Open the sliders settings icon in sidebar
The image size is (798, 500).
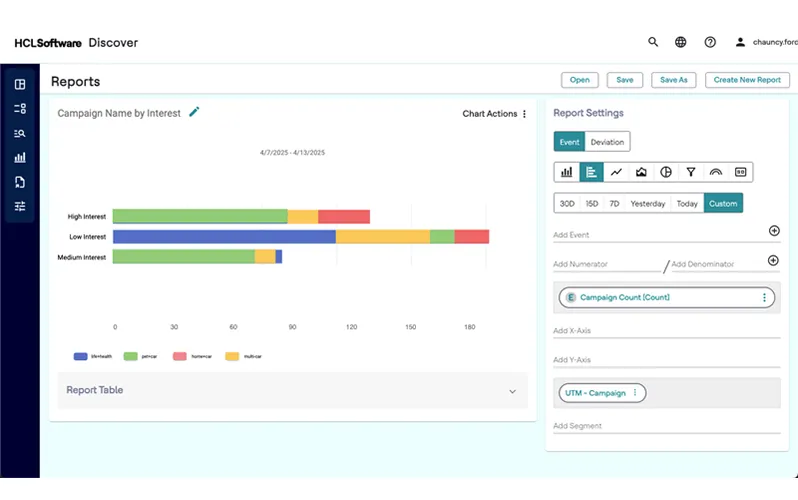click(20, 206)
